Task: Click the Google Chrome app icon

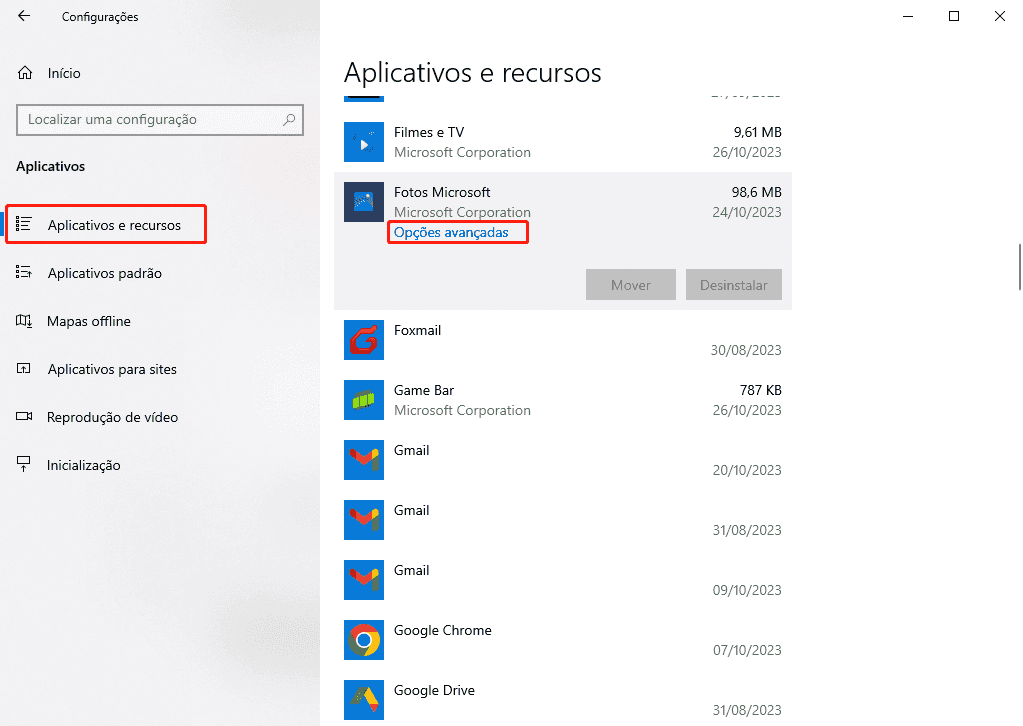Action: 363,640
